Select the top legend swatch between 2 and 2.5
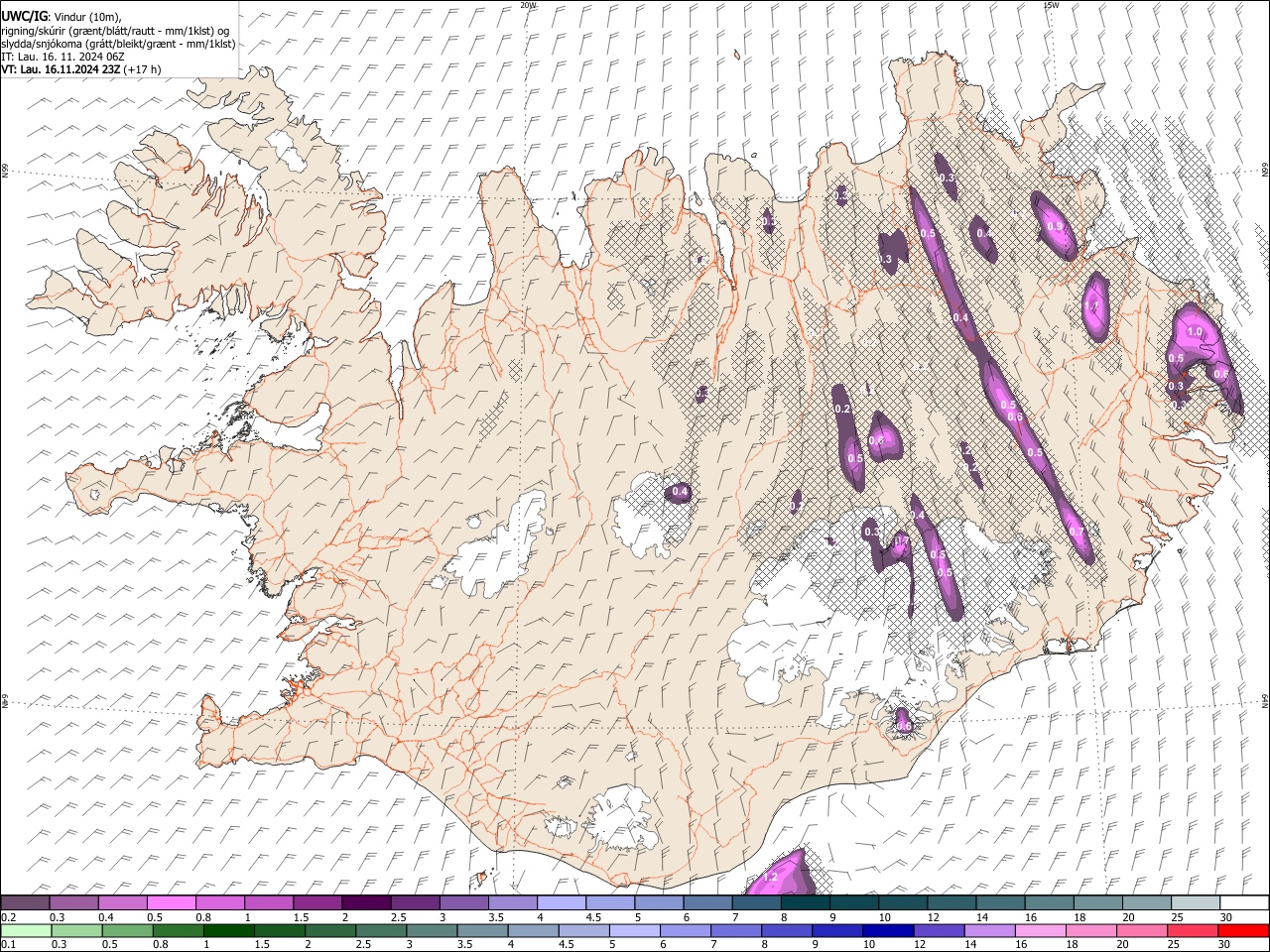This screenshot has height=952, width=1270. click(x=365, y=903)
